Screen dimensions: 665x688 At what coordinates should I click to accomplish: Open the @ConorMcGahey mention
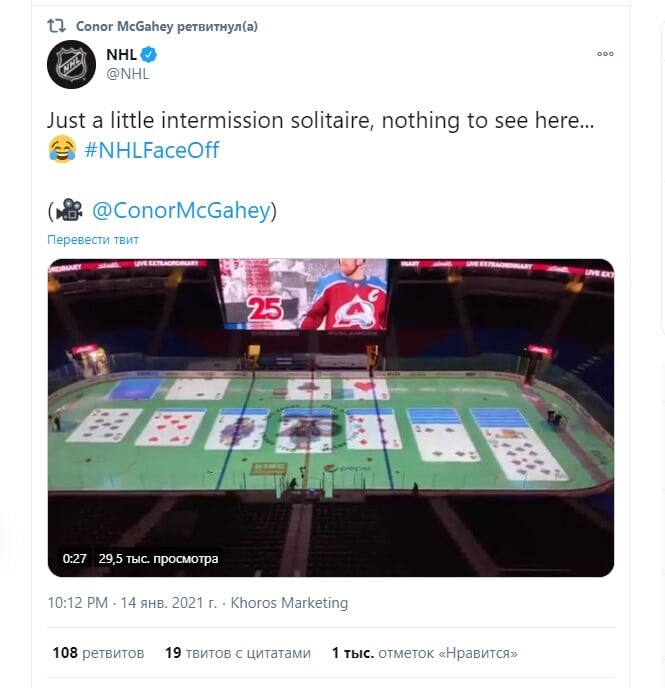(x=180, y=211)
